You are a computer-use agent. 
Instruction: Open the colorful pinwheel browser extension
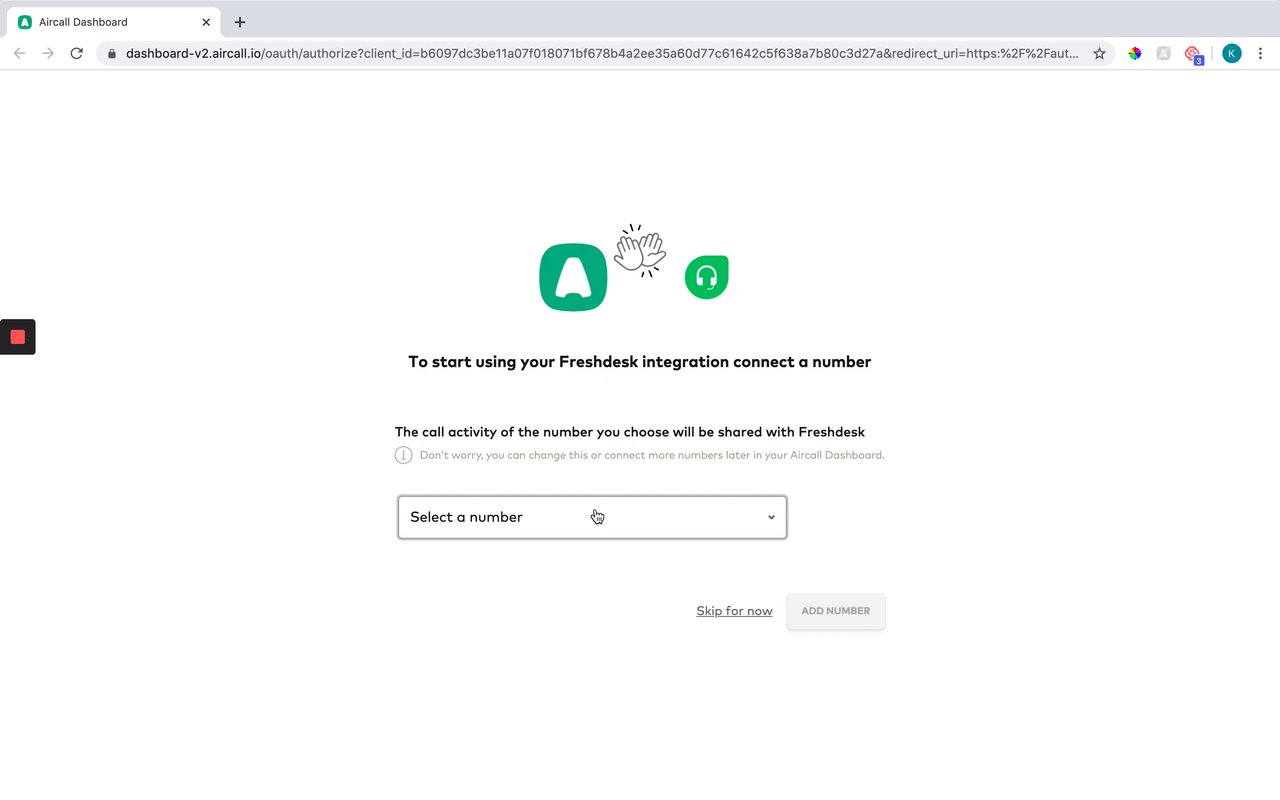coord(1135,53)
